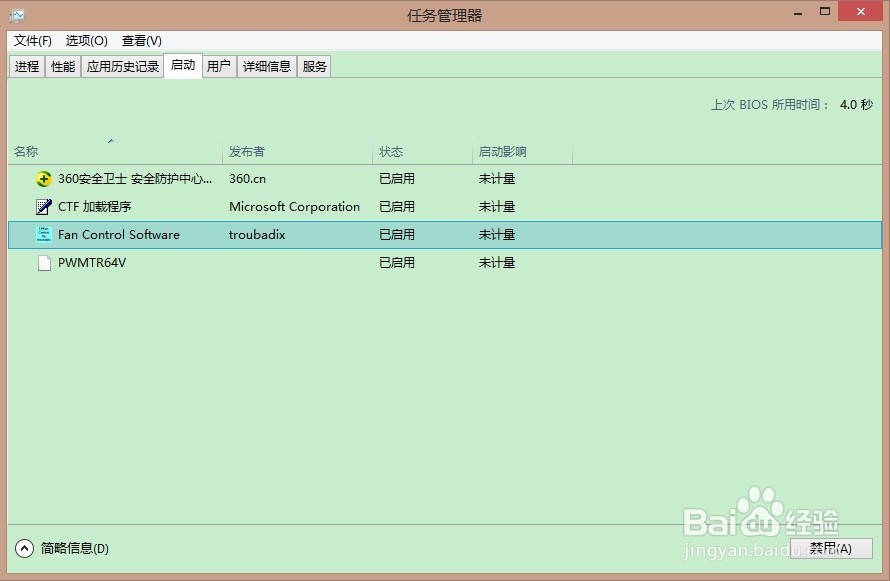Open the 查看(V) menu
Screen dimensions: 890x581
(x=141, y=41)
